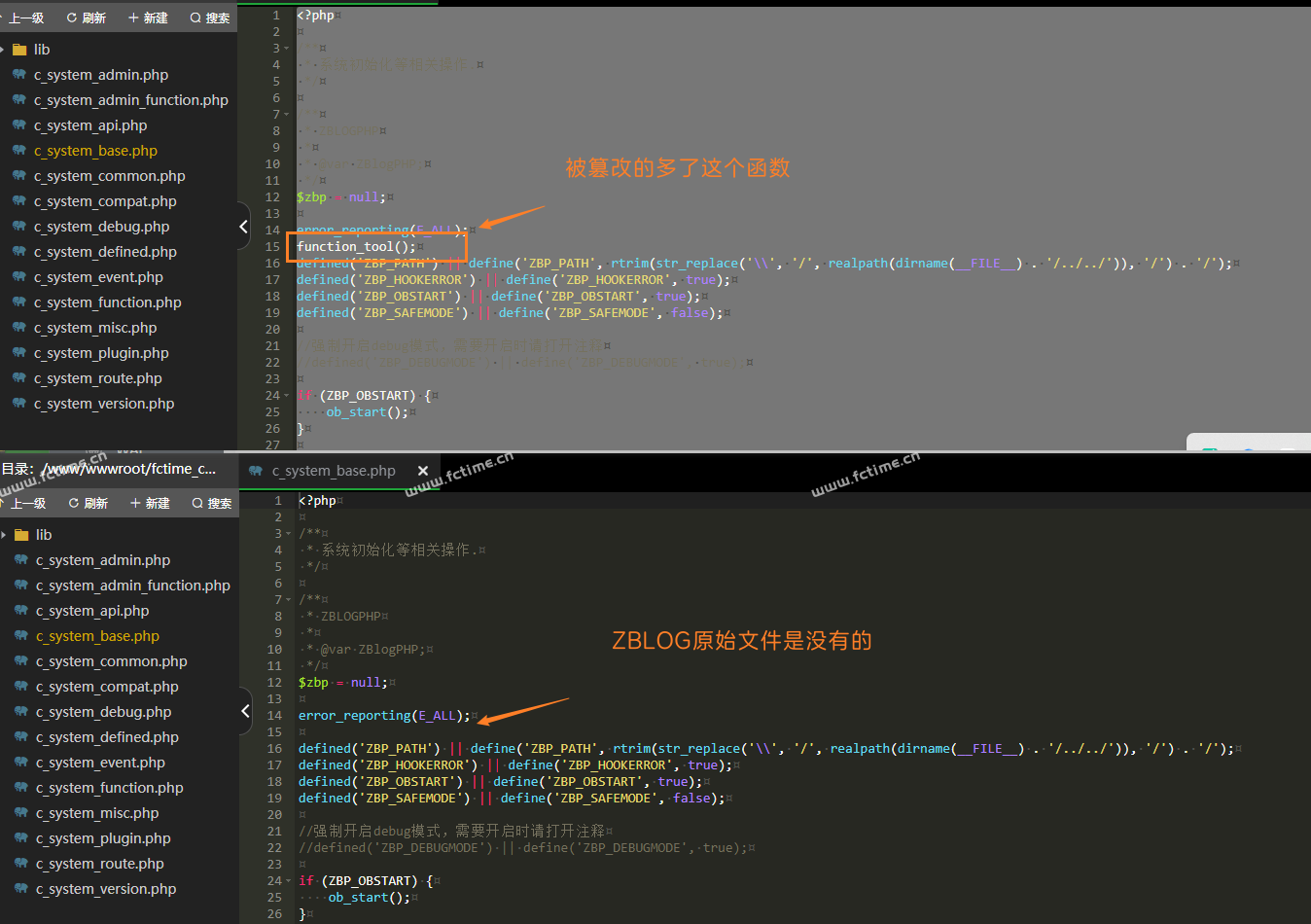Click PHP icon beside c_system_misc.php in bottom list
Screen dimensions: 1311x924
[21, 812]
